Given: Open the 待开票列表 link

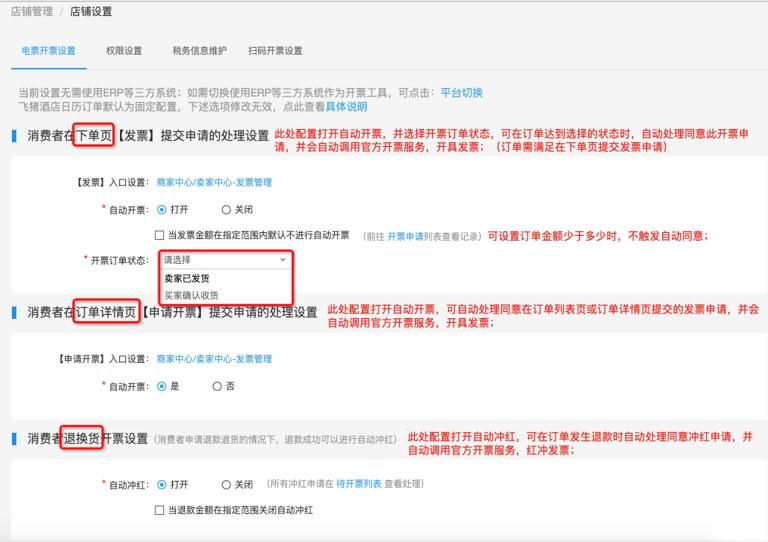Looking at the screenshot, I should (359, 484).
